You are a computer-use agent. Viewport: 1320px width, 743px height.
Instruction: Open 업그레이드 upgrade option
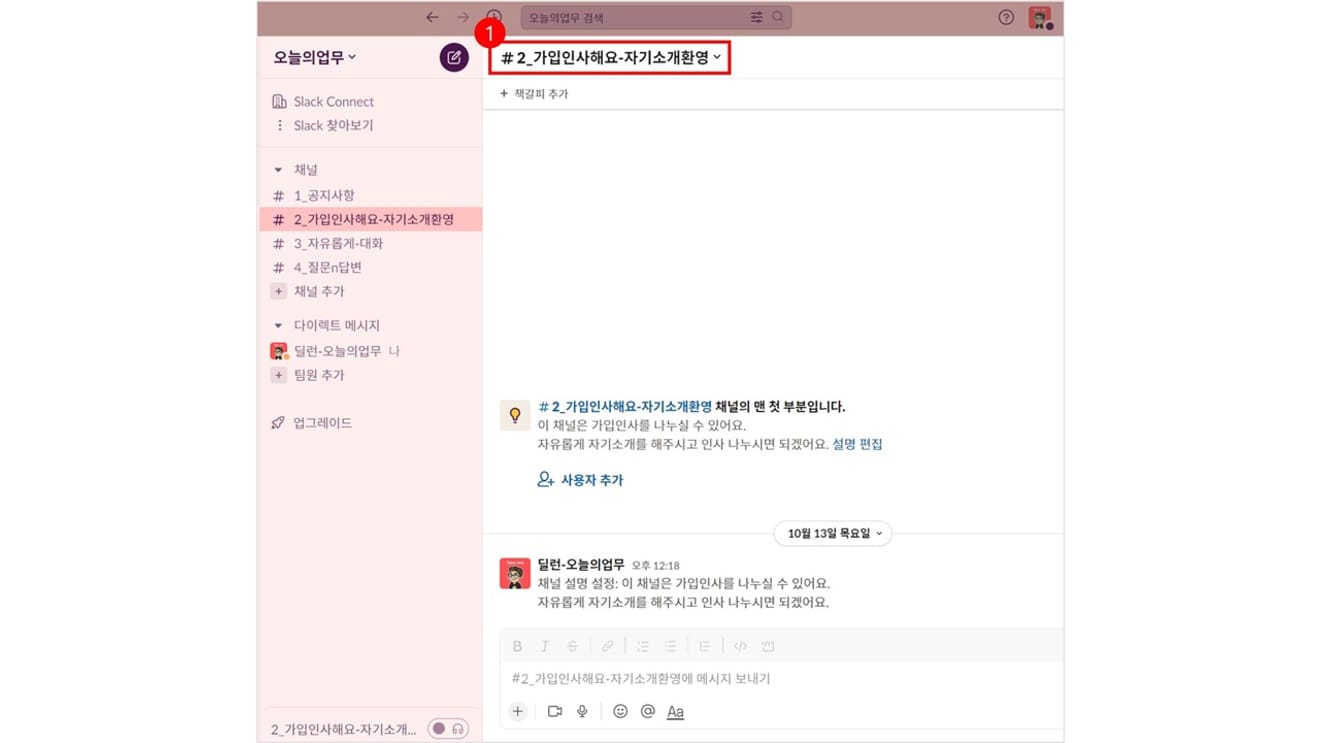point(312,423)
